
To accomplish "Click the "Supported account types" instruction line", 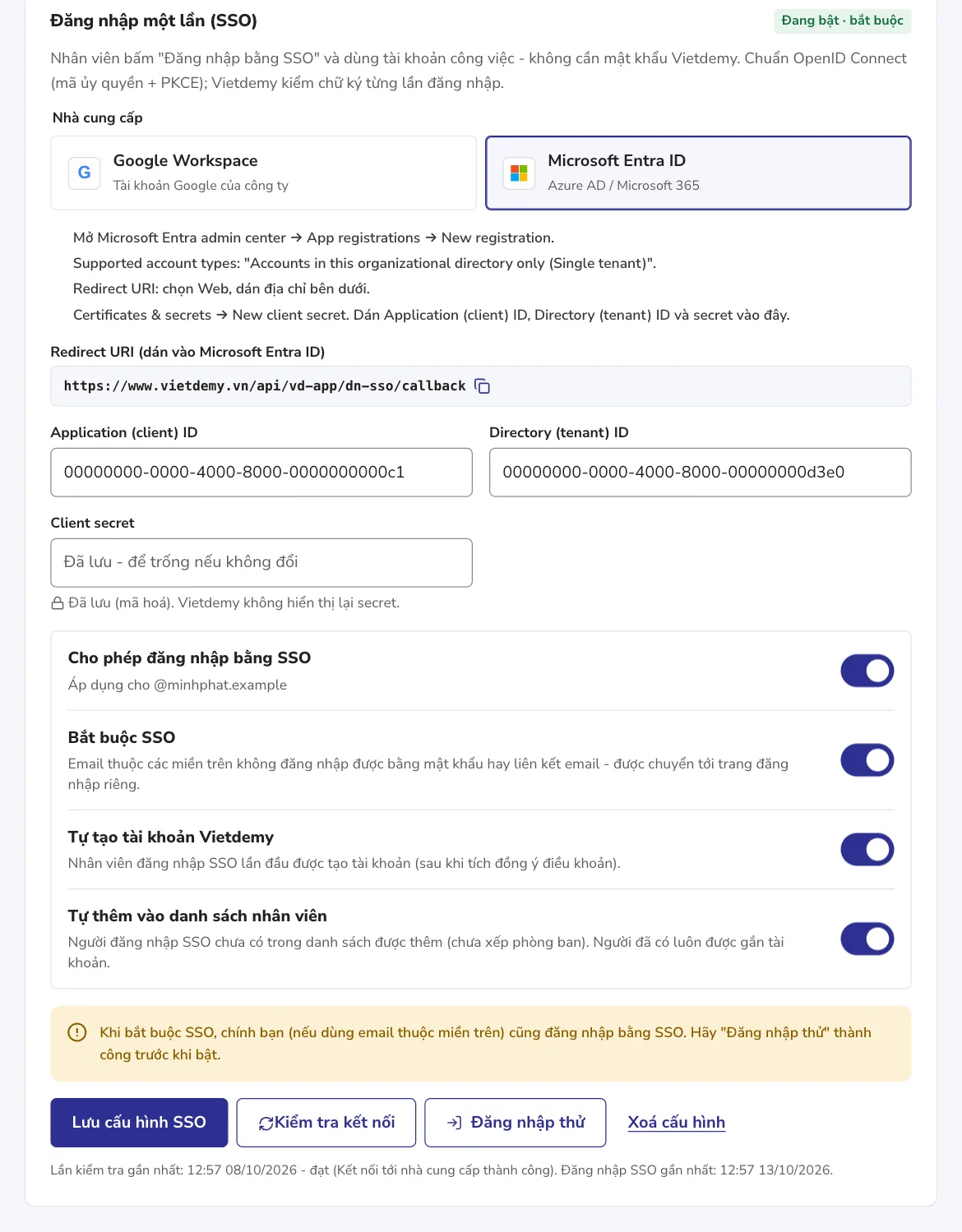I will click(364, 263).
